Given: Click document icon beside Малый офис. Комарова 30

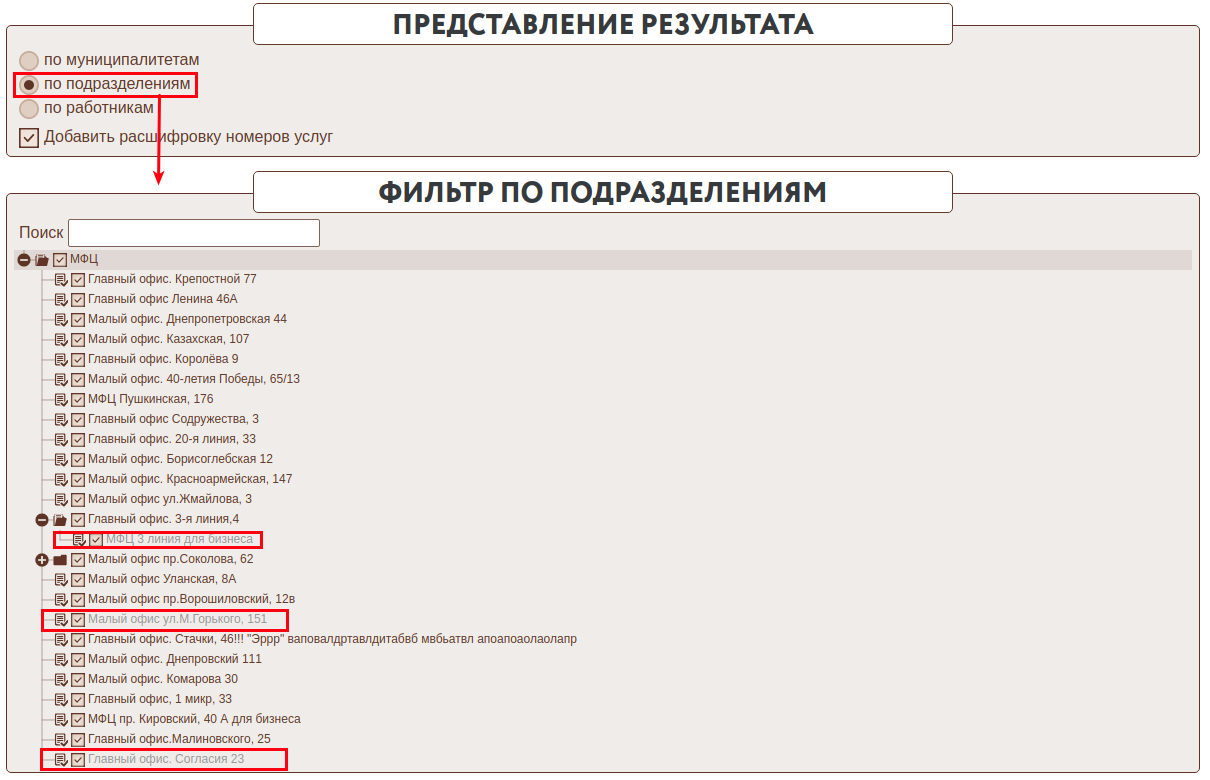Looking at the screenshot, I should point(60,680).
